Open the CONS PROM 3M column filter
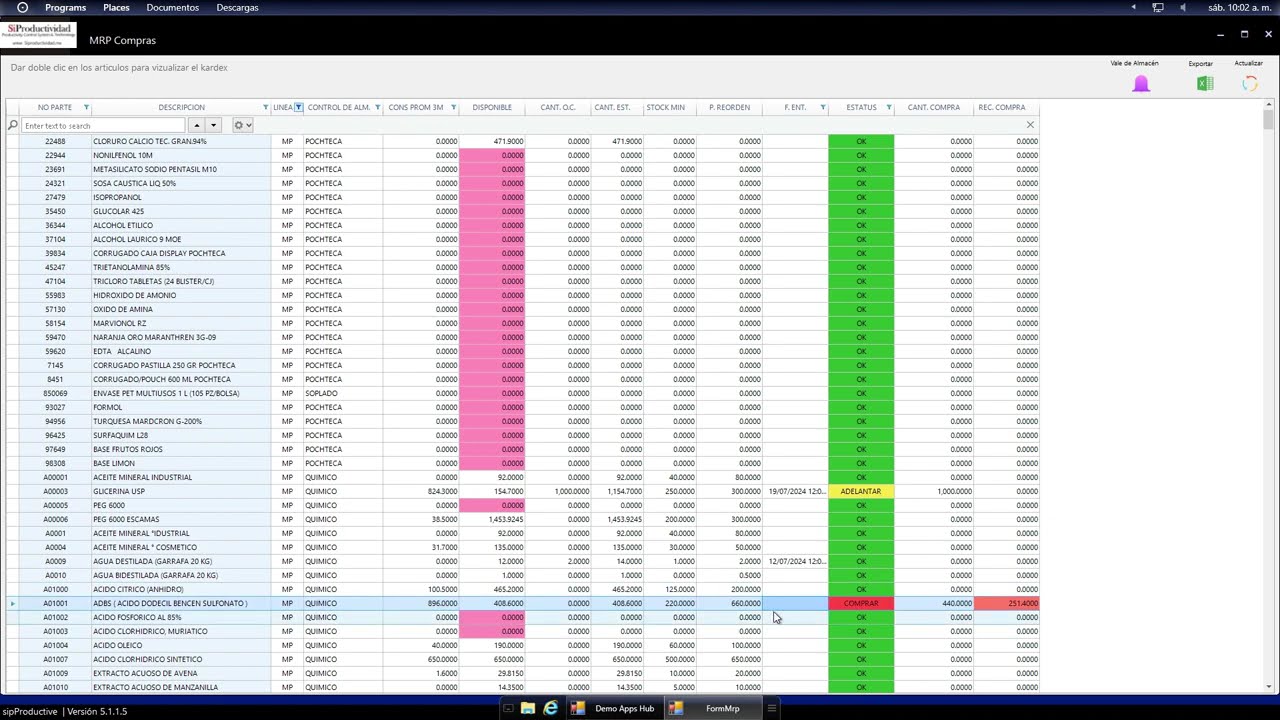The height and width of the screenshot is (720, 1280). [x=453, y=107]
